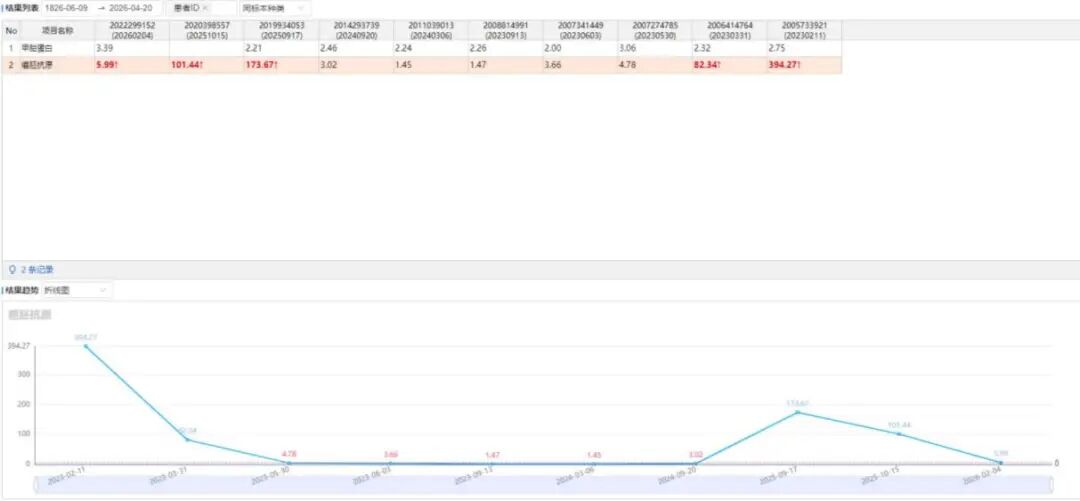Click the start date field 1826-06-09
The image size is (1080, 501).
(x=66, y=8)
